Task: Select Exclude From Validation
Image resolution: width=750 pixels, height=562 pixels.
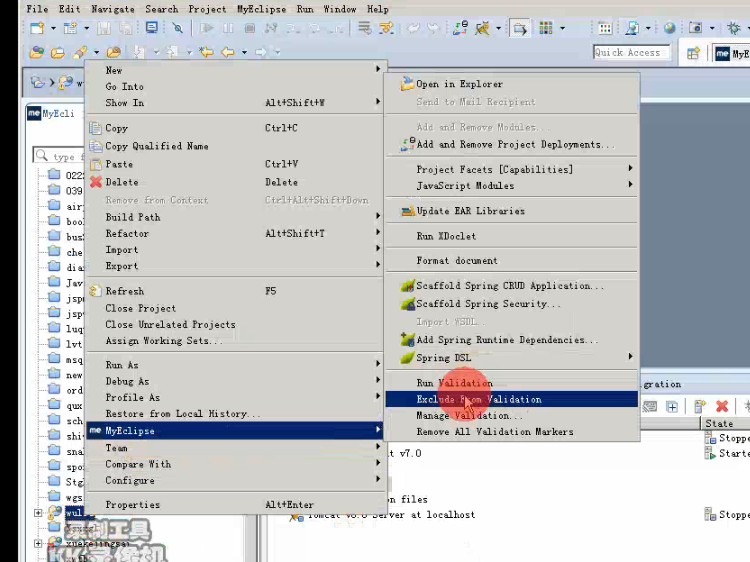Action: pyautogui.click(x=512, y=399)
